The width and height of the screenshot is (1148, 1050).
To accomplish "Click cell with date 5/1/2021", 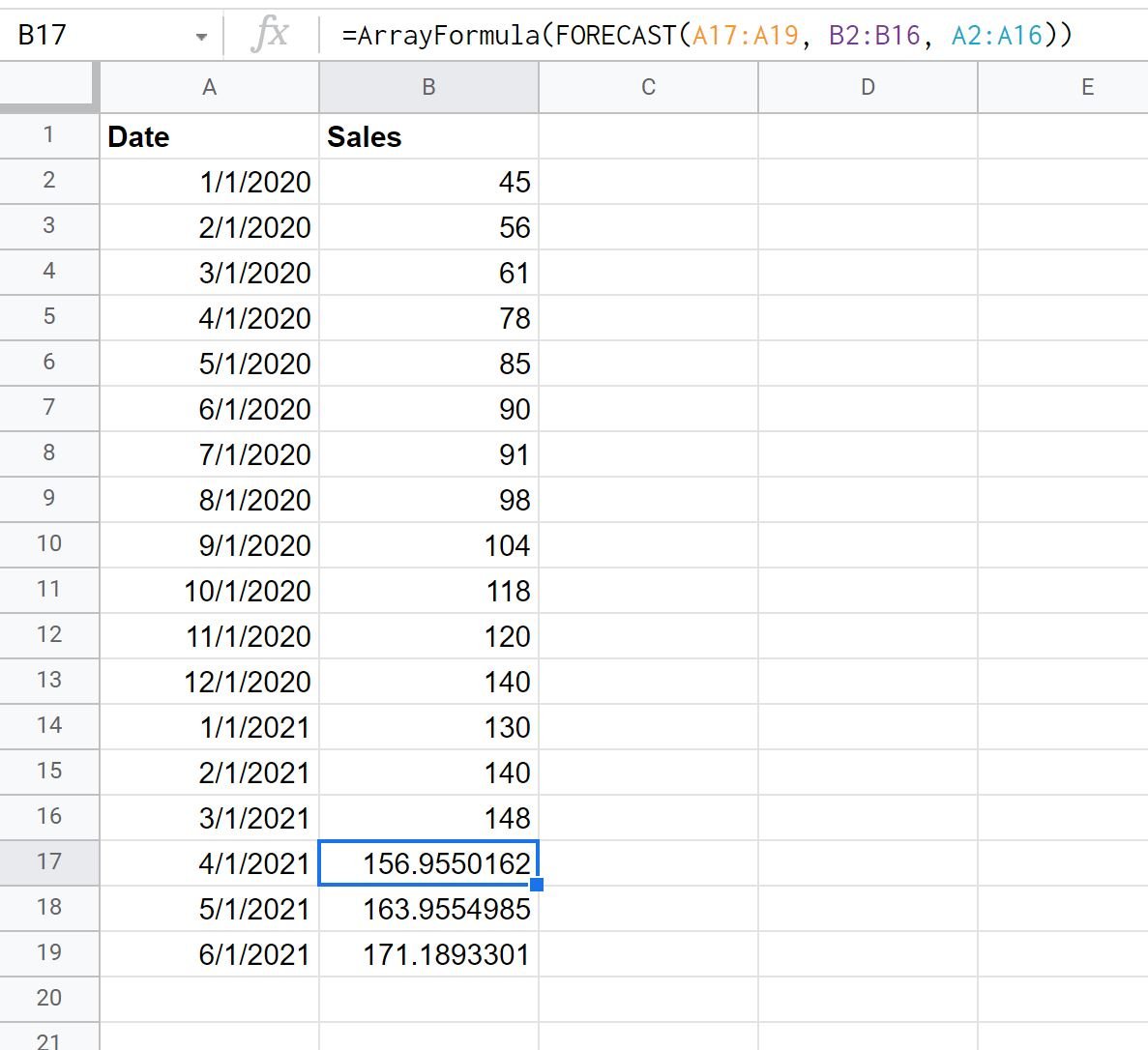I will coord(210,908).
